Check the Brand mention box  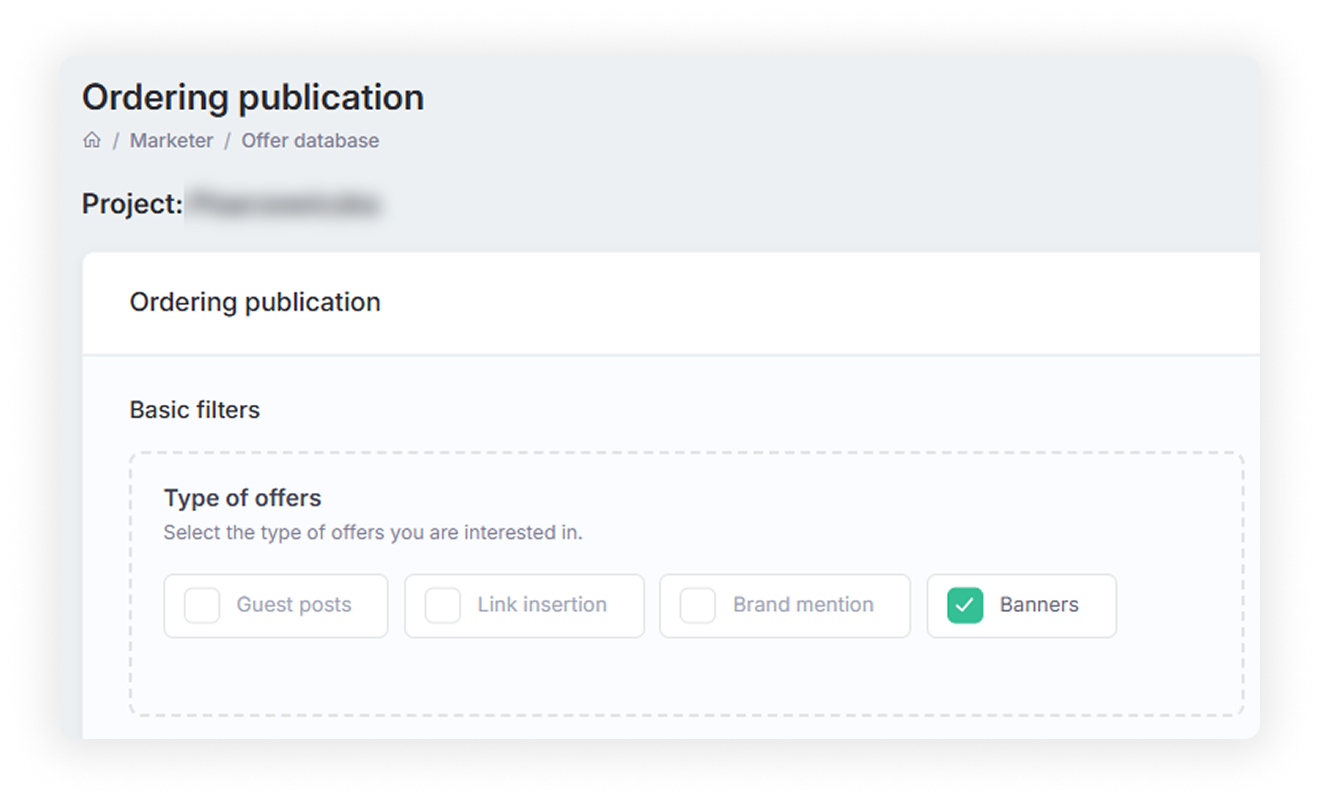(698, 605)
